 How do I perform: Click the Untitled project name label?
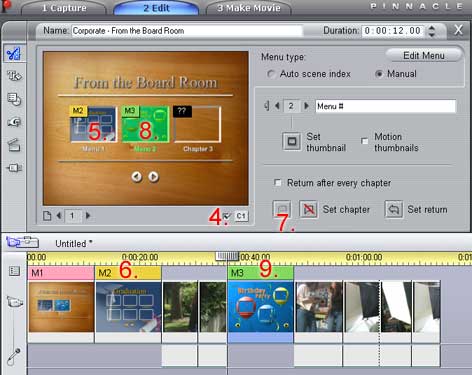coord(74,244)
